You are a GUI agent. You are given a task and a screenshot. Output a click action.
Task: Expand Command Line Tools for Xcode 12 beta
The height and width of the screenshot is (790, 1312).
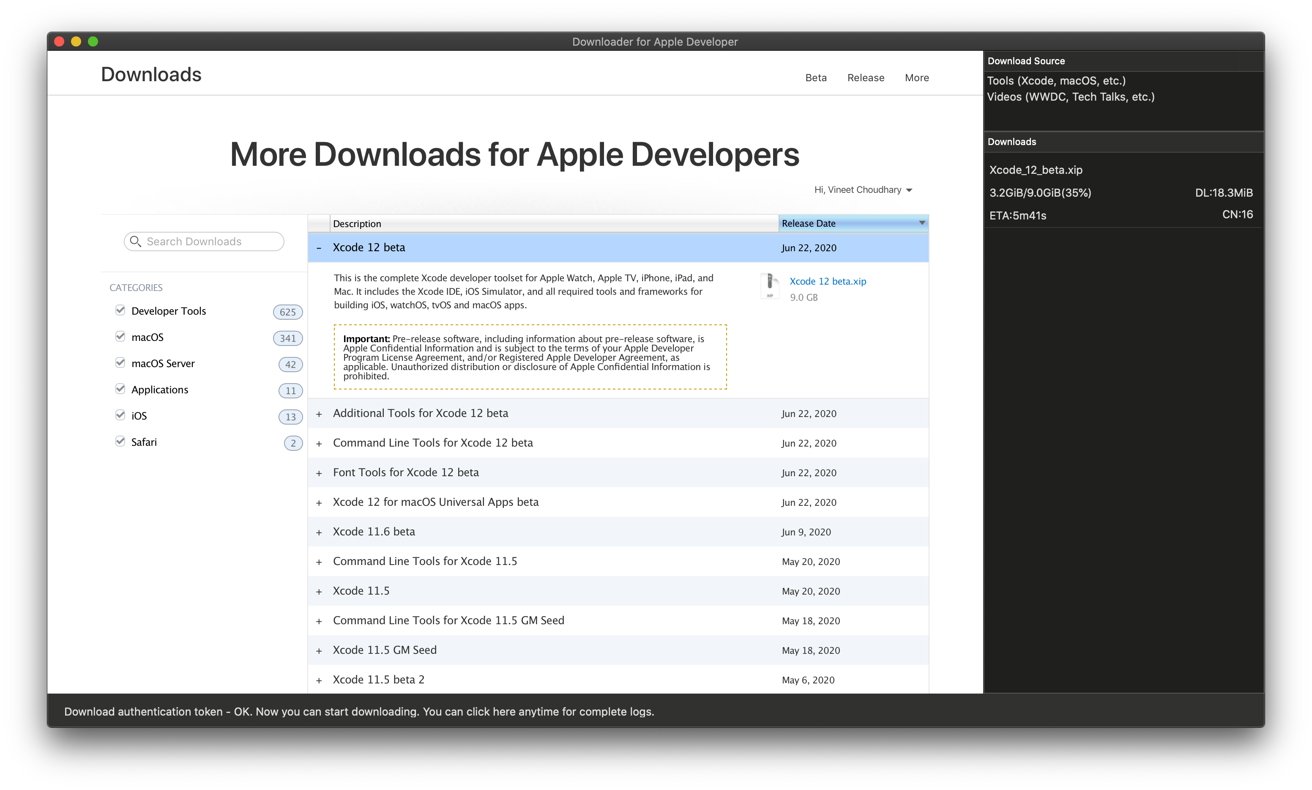tap(319, 443)
